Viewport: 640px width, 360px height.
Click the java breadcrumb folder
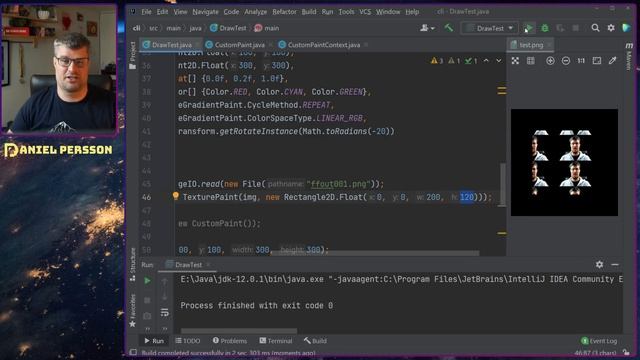195,28
